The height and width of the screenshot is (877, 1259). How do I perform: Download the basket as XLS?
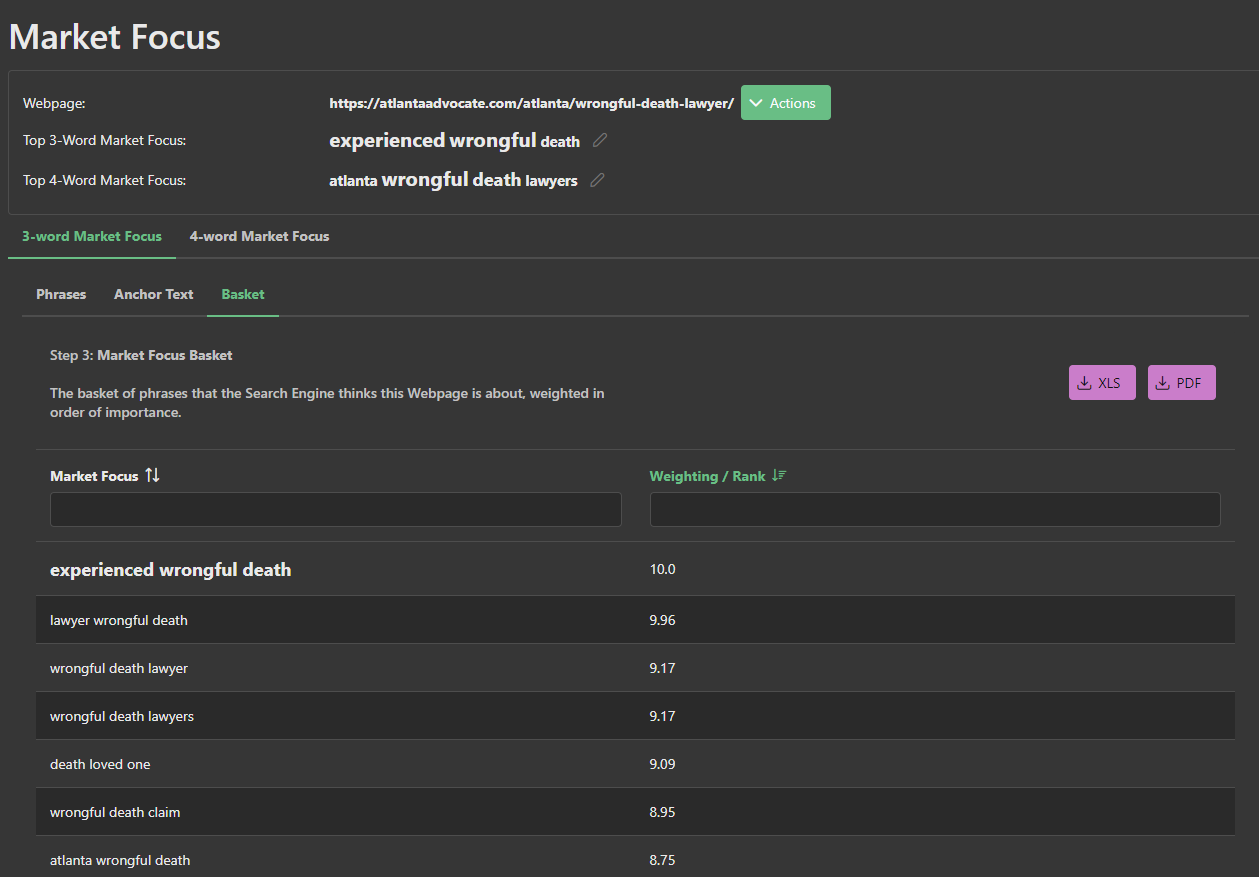[1101, 383]
